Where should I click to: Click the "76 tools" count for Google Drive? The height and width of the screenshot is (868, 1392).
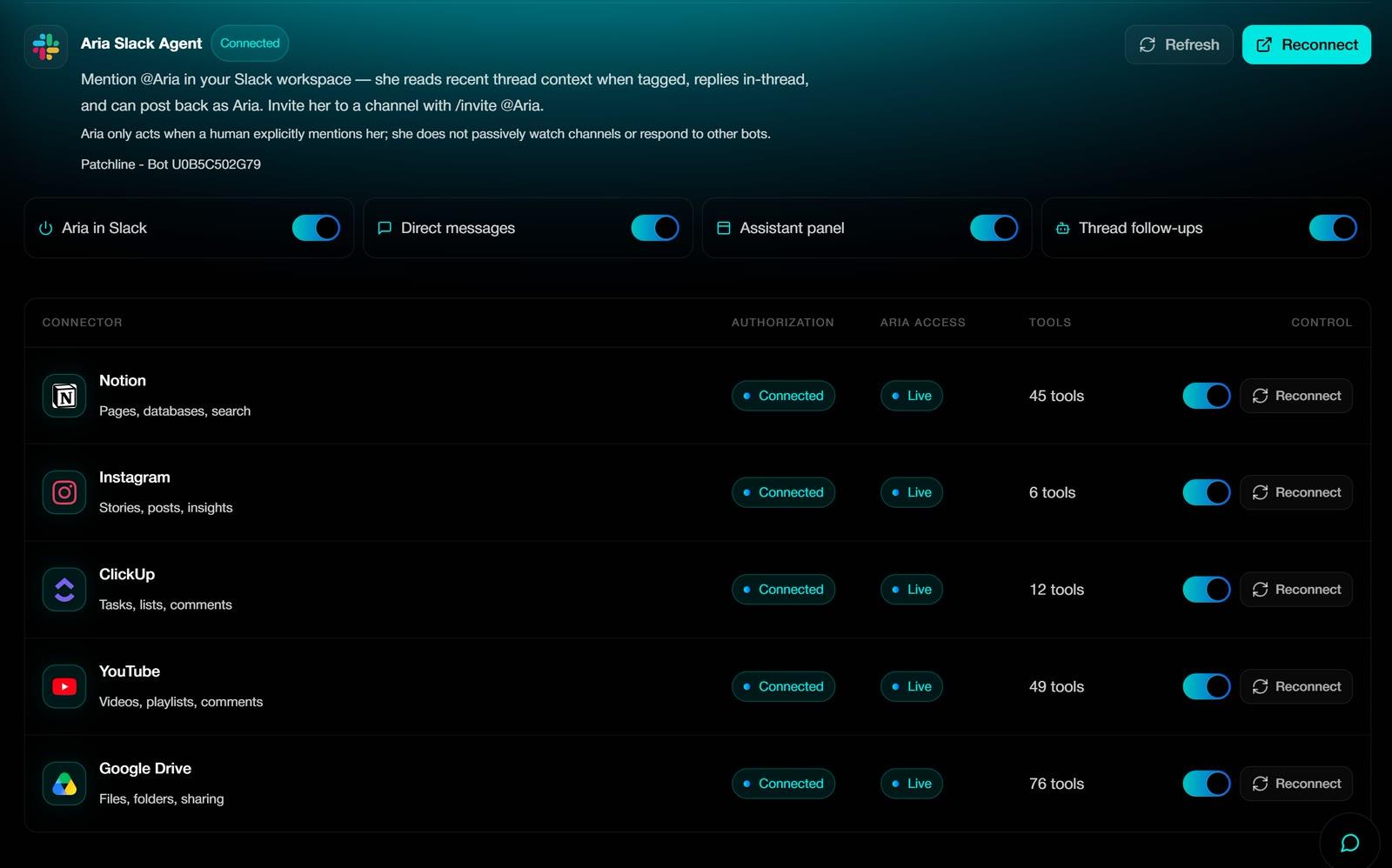(x=1056, y=784)
